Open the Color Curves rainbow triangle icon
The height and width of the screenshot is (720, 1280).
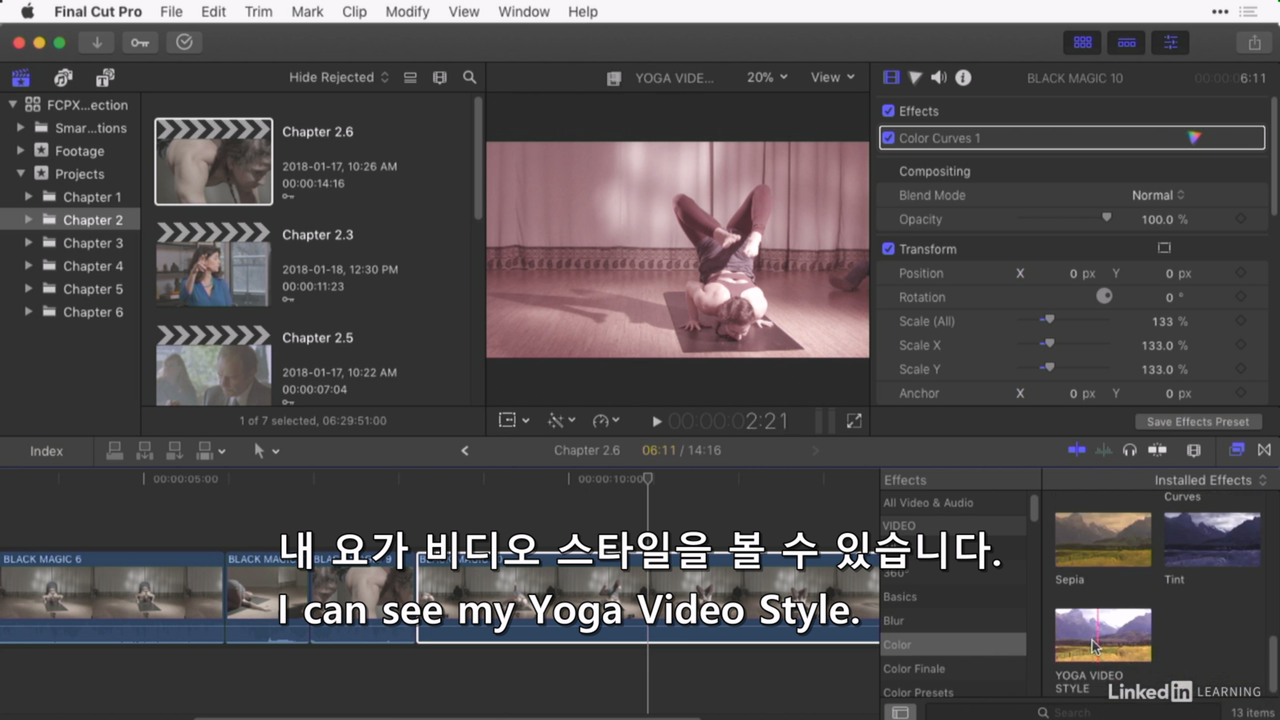click(1194, 138)
